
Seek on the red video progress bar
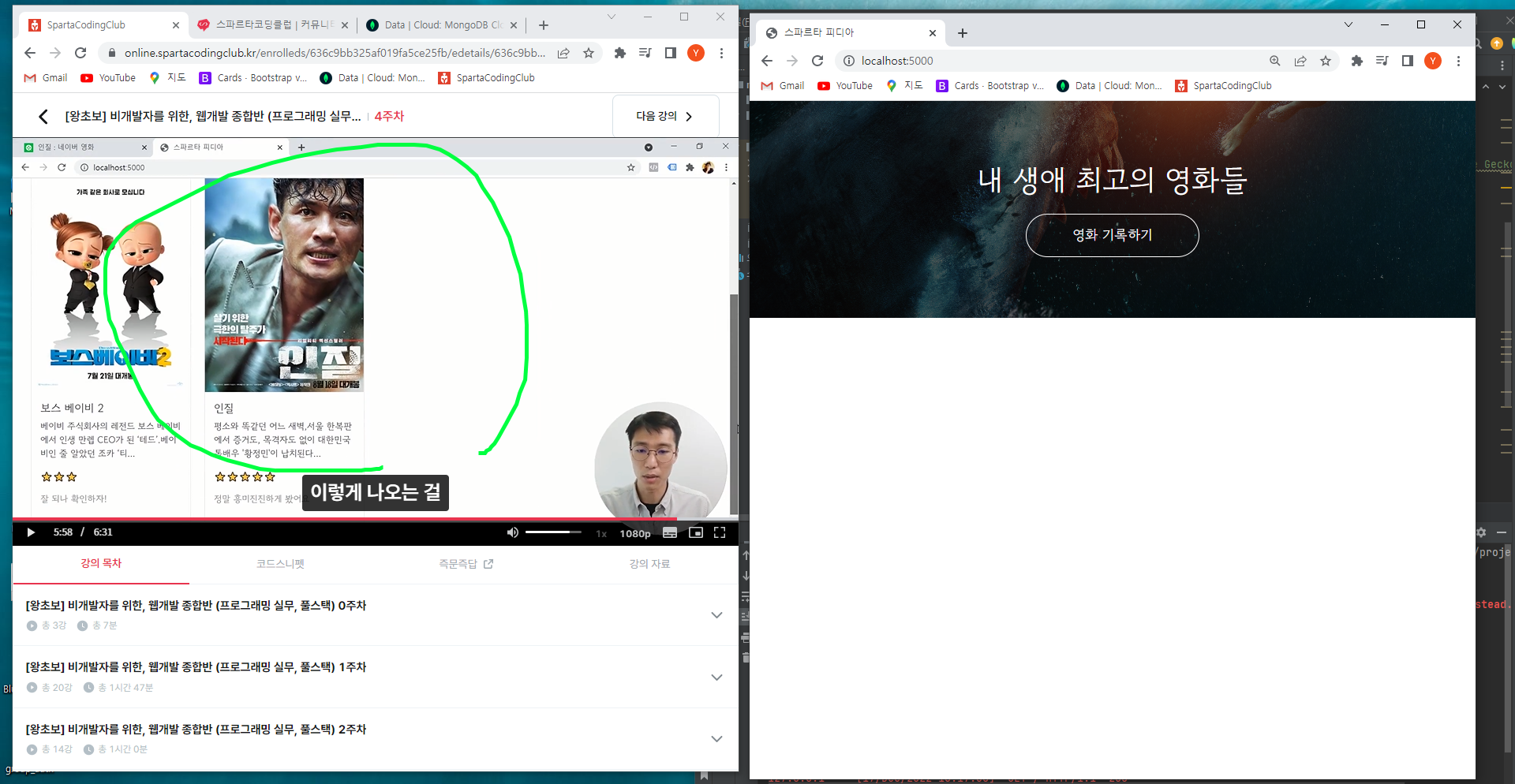(375, 519)
